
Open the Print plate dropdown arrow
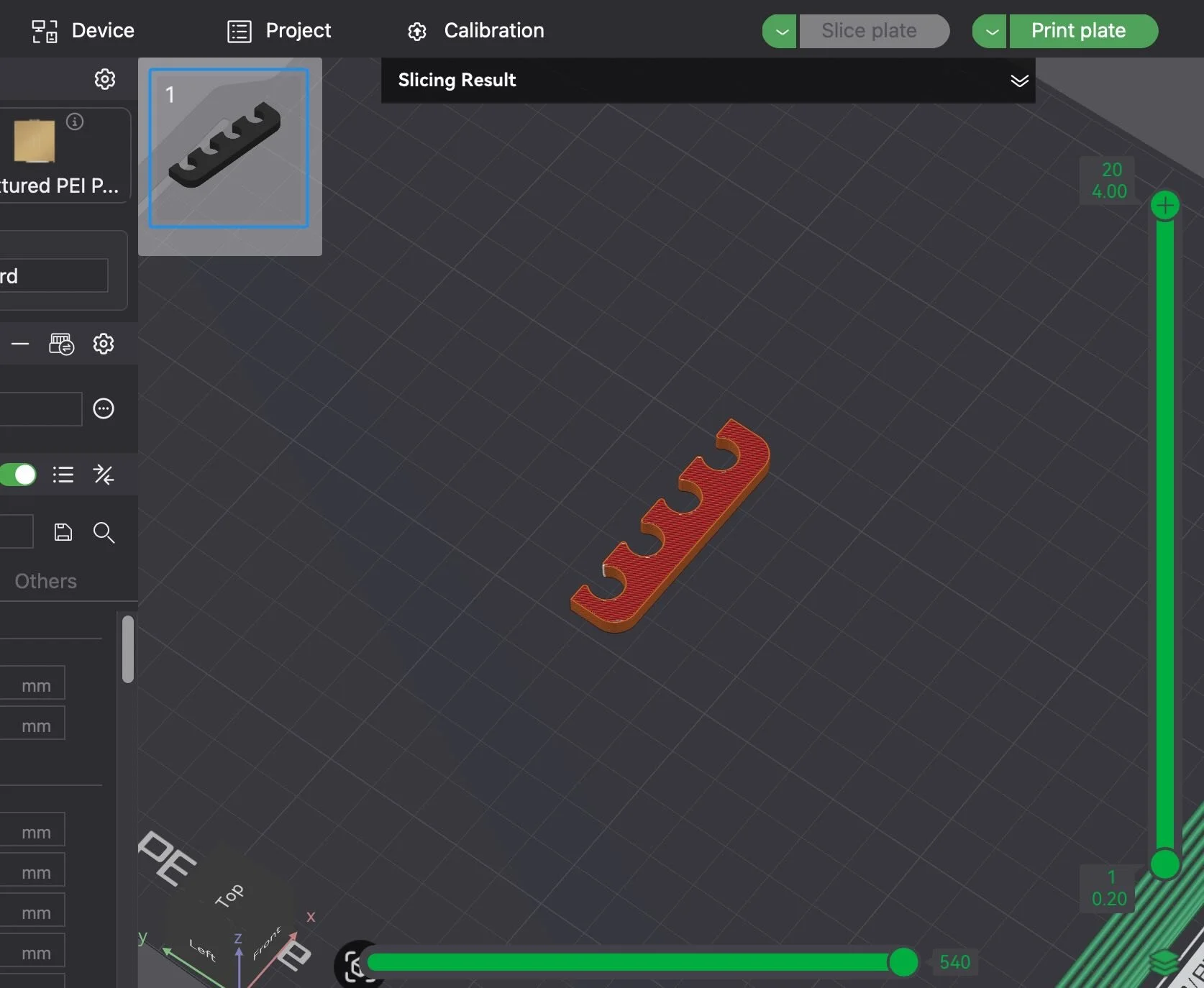pyautogui.click(x=990, y=31)
